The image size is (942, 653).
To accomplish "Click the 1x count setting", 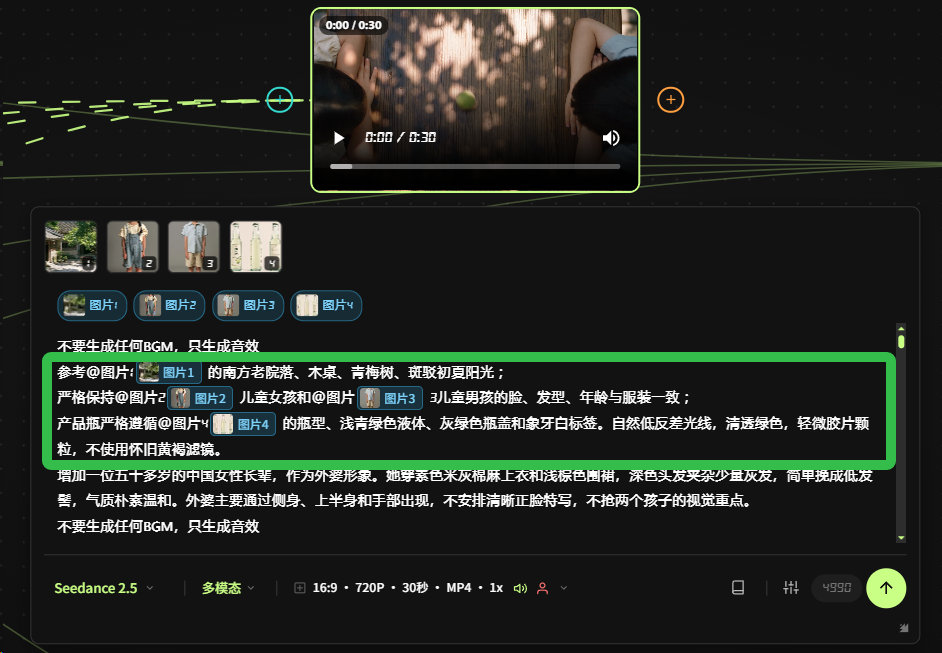I will [x=496, y=588].
